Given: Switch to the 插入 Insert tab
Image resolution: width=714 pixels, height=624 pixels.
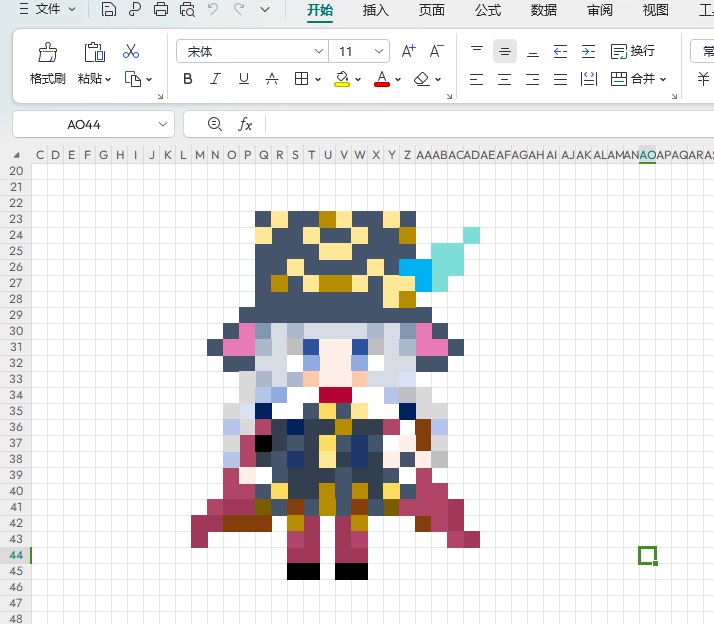Looking at the screenshot, I should tap(376, 10).
